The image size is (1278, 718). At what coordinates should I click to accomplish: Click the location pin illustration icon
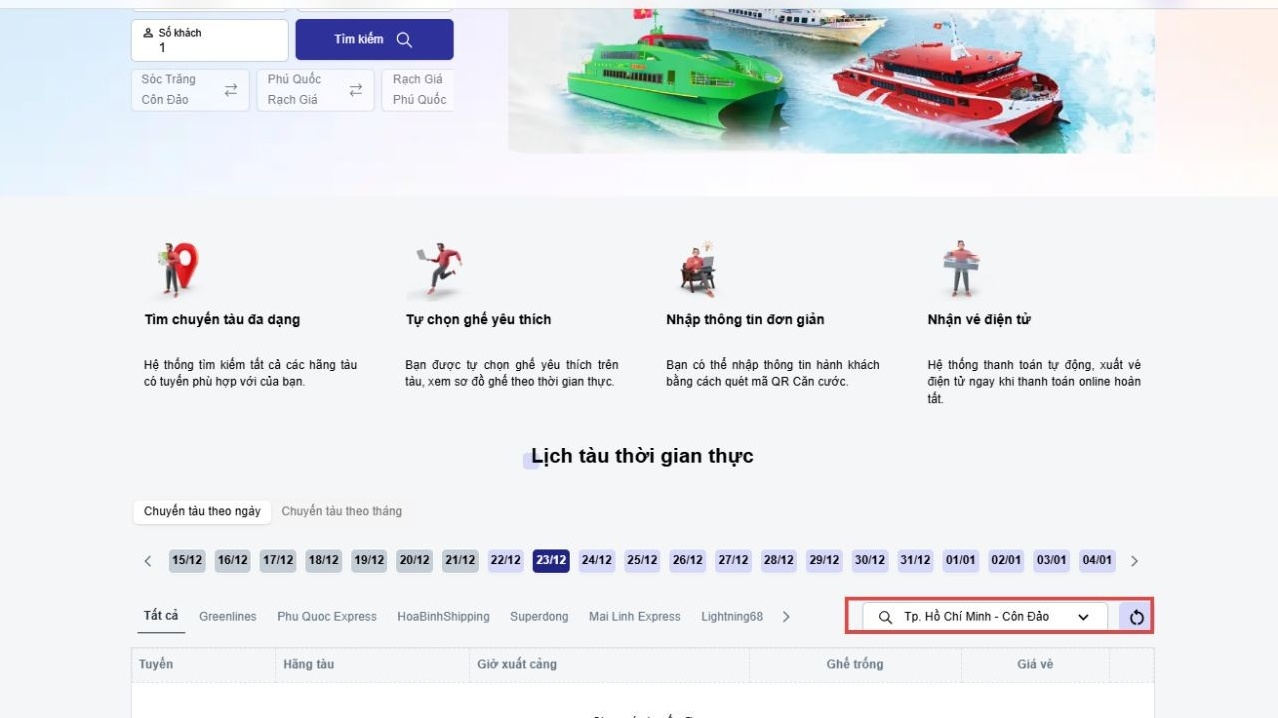click(177, 270)
